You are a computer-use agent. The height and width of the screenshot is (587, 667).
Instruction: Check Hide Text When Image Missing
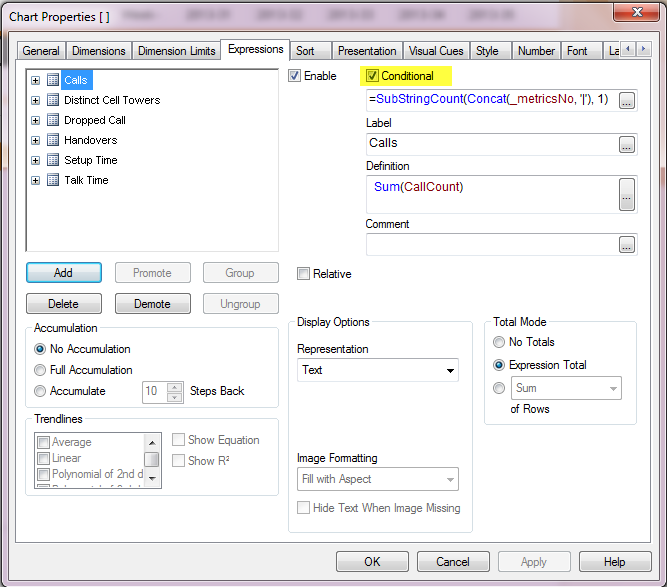pos(303,507)
